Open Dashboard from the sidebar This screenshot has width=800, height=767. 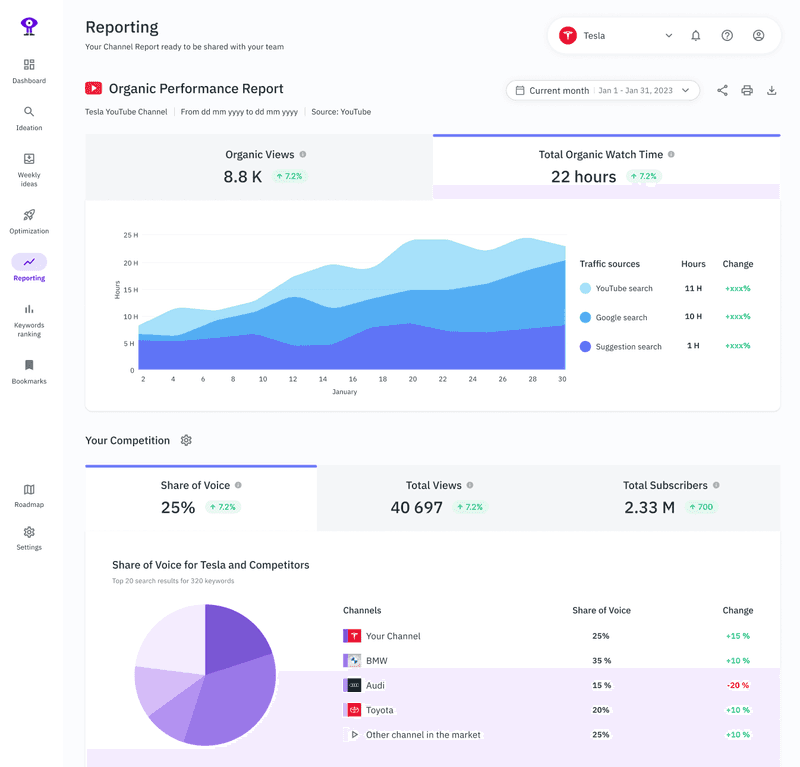pyautogui.click(x=29, y=71)
